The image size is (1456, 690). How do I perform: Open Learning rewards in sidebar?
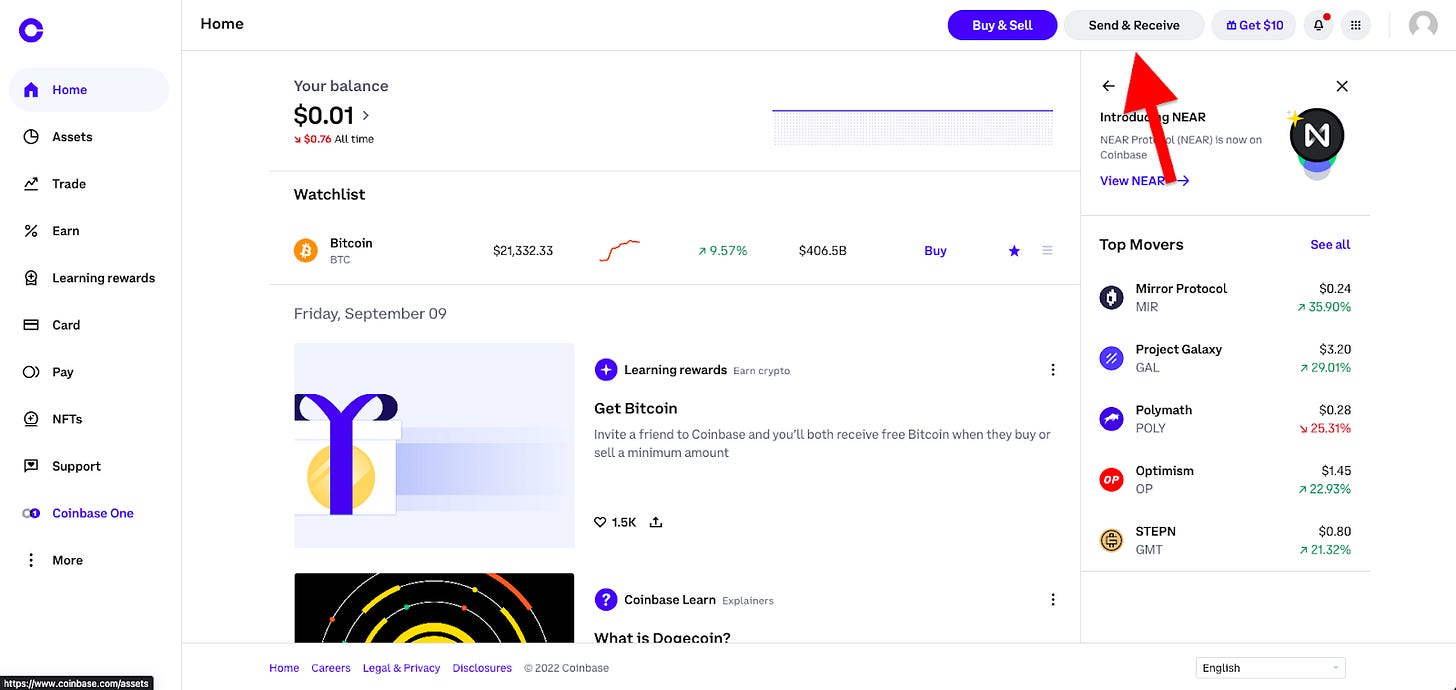(89, 278)
